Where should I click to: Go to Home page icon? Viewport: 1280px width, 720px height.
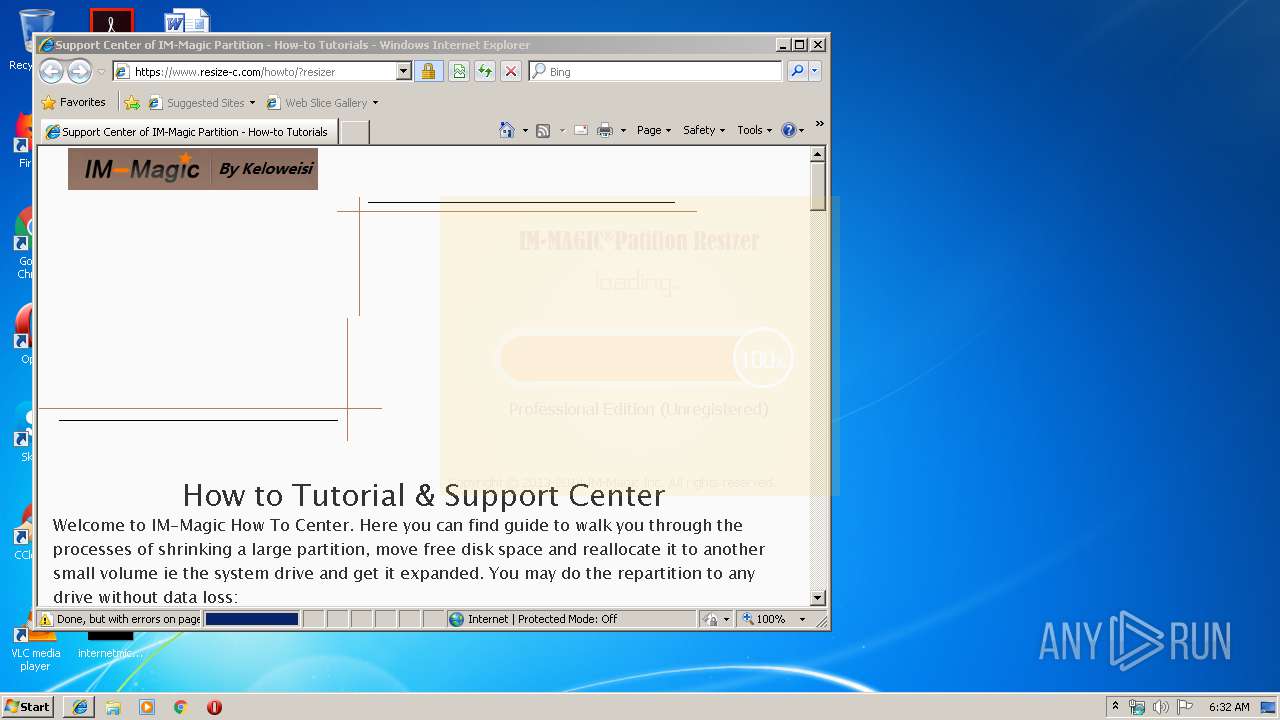coord(507,130)
